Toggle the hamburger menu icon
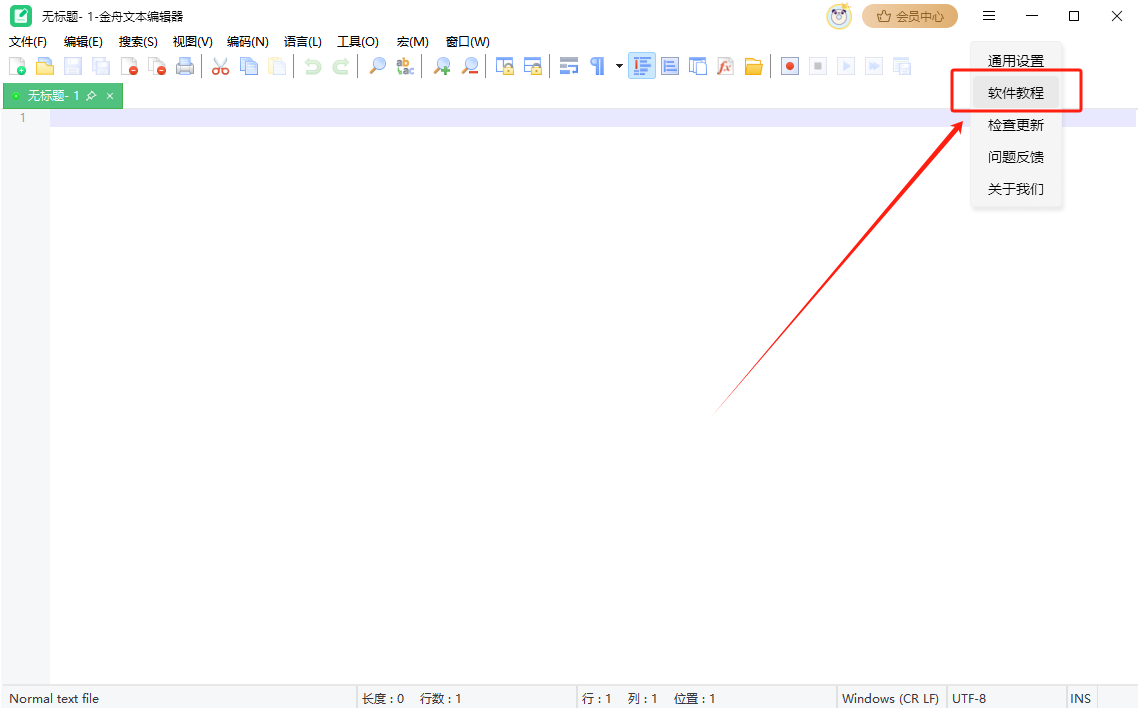The width and height of the screenshot is (1140, 710). (989, 16)
